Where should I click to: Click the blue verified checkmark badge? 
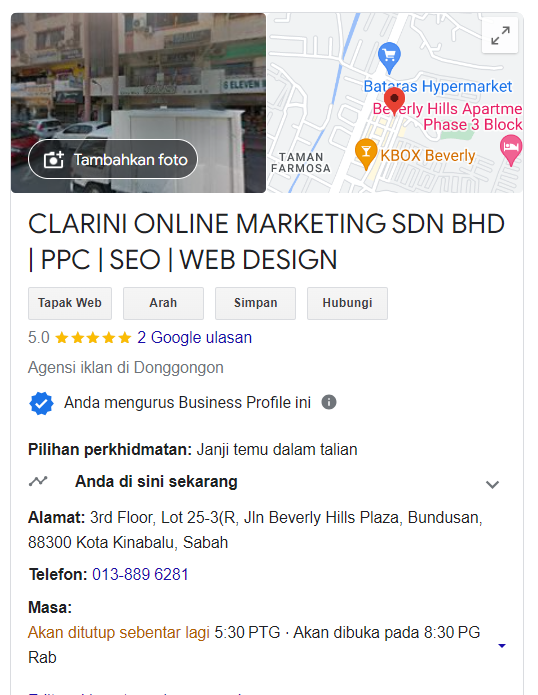click(x=41, y=403)
